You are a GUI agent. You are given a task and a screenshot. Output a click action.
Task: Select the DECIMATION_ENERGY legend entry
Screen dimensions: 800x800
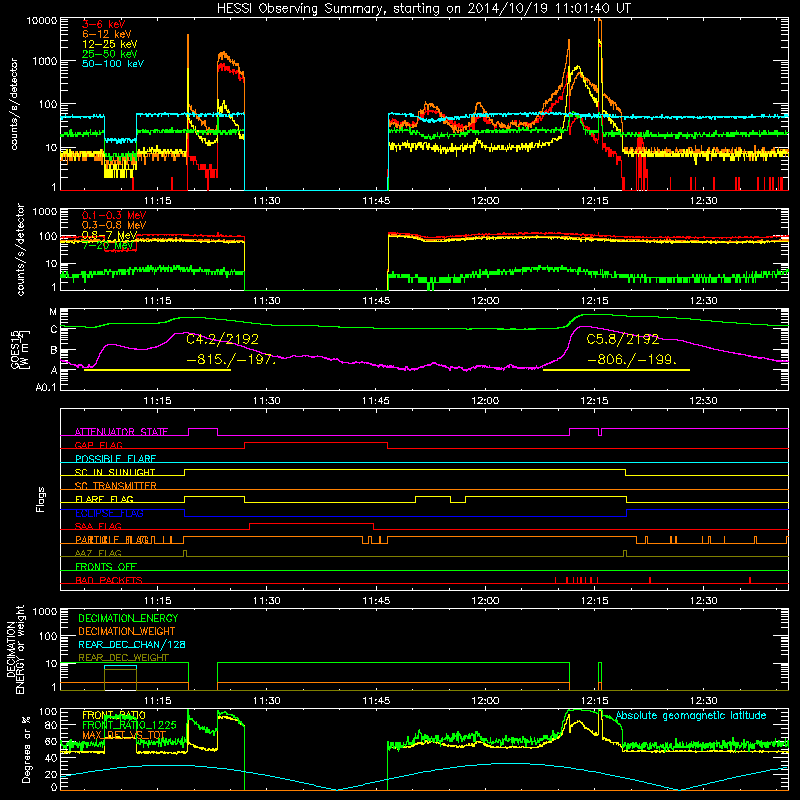(128, 618)
